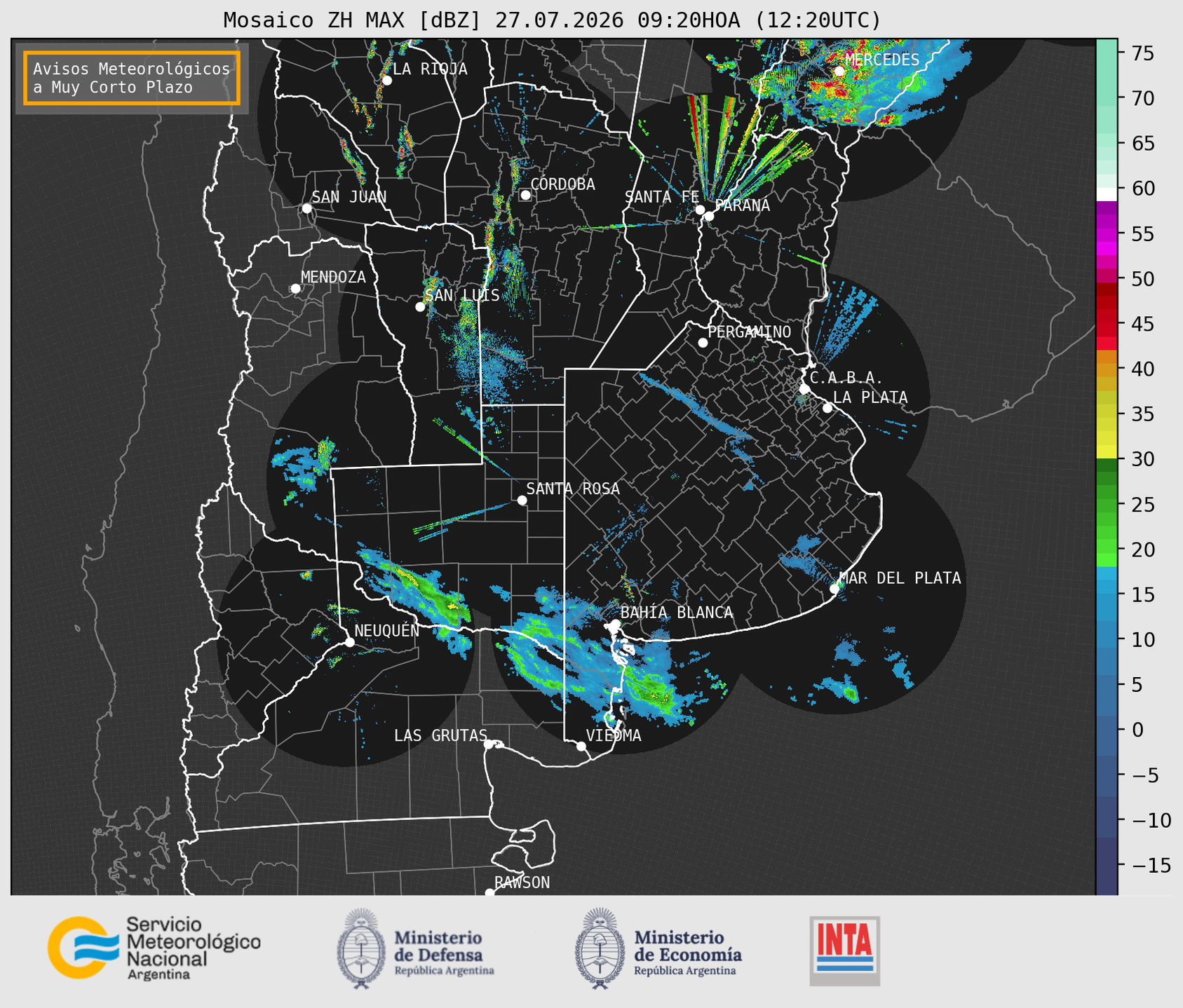This screenshot has height=1008, width=1183.
Task: Click the Pergamino city marker
Action: [703, 343]
